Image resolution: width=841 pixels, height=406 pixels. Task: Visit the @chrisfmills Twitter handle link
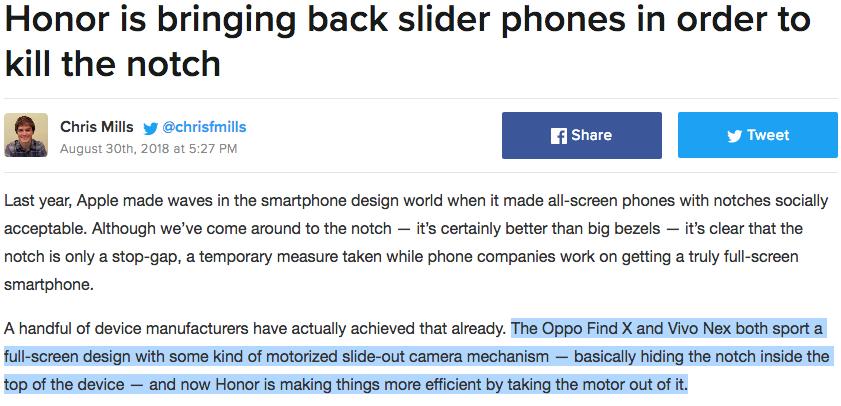point(204,127)
